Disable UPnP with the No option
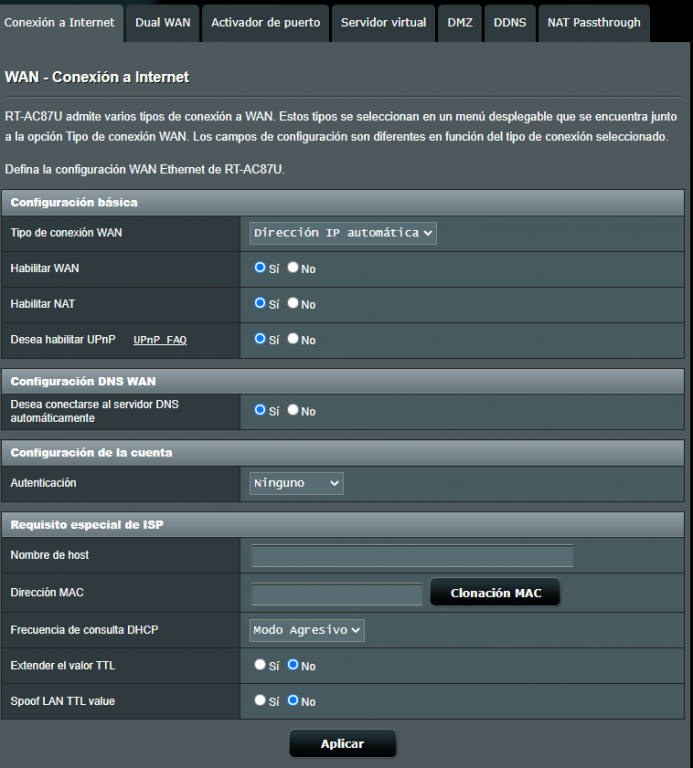The height and width of the screenshot is (768, 693). click(293, 339)
